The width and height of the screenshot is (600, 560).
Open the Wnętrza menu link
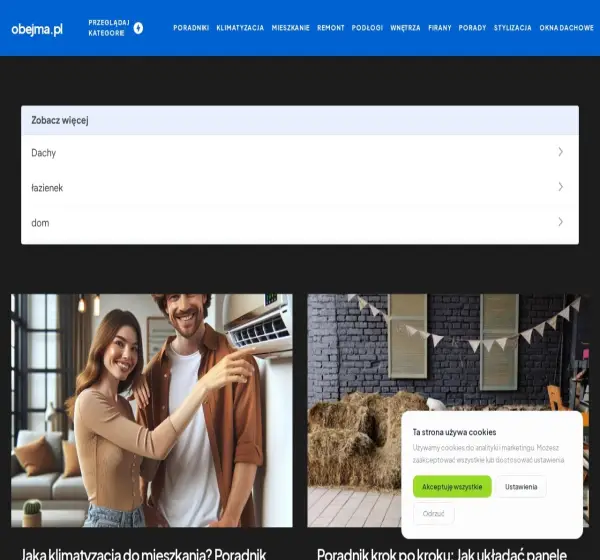405,28
